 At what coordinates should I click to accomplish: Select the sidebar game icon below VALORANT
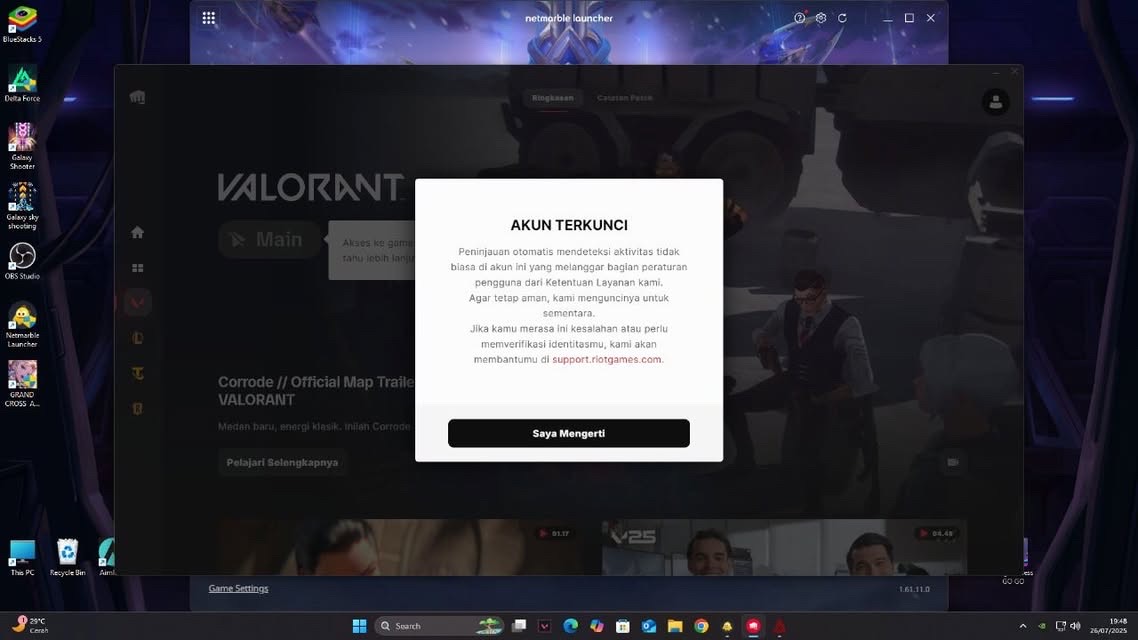(x=137, y=338)
